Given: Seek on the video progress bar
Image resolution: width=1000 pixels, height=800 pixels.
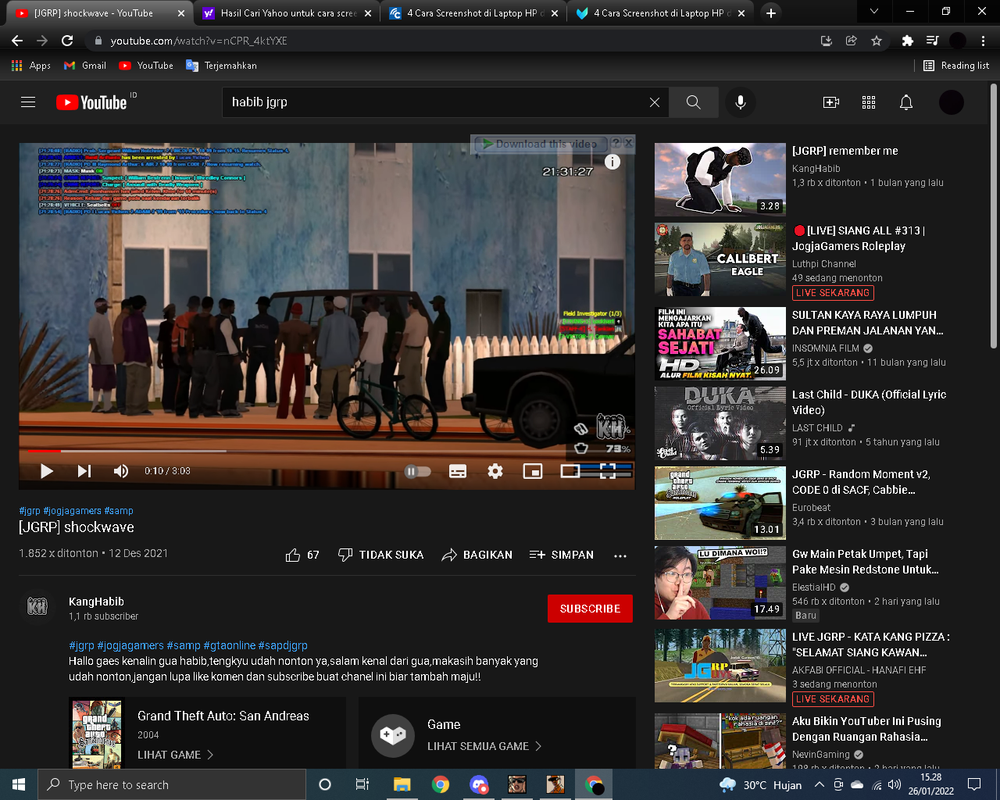Looking at the screenshot, I should coord(327,450).
